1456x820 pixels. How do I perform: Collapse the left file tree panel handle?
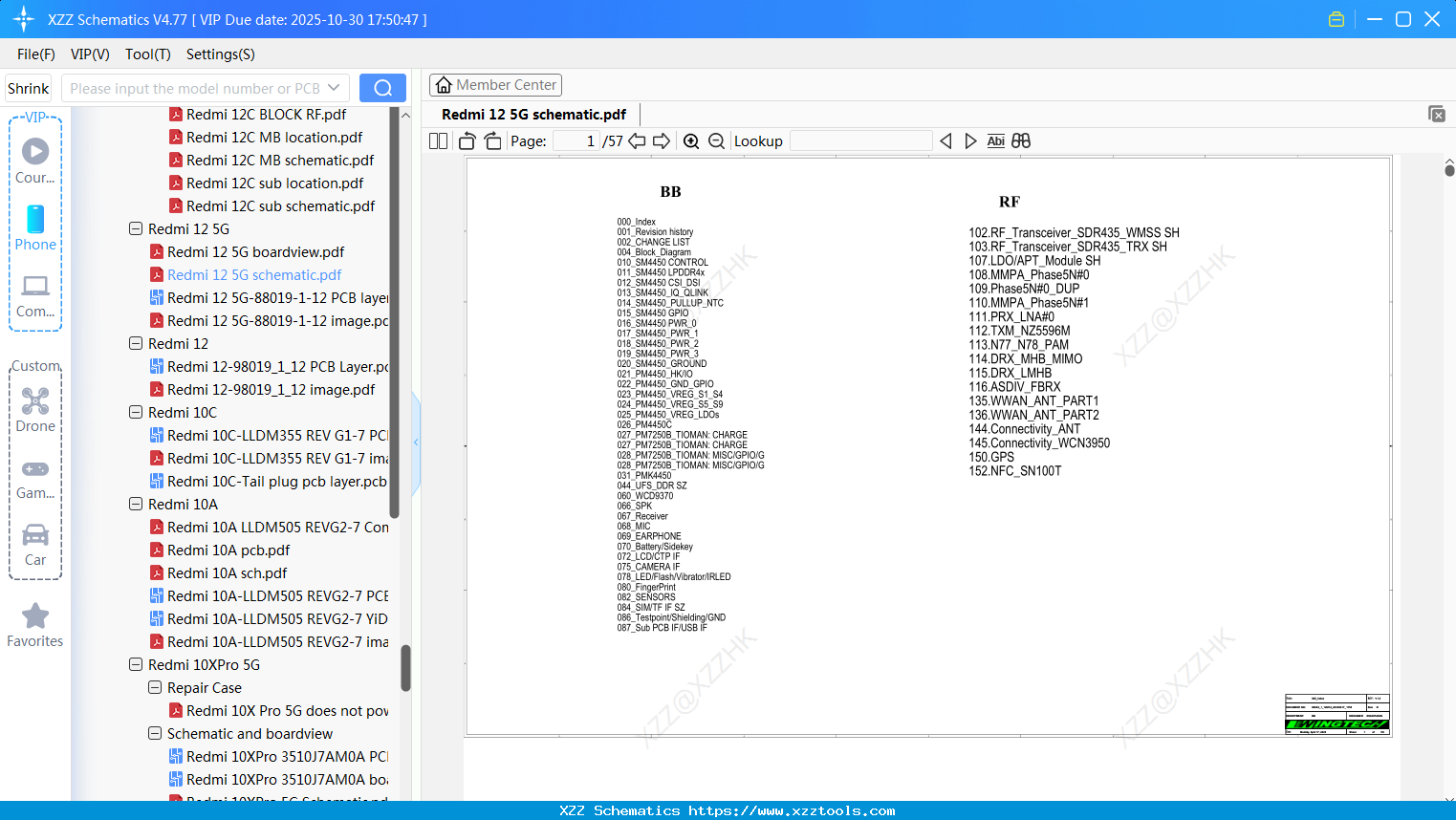point(416,442)
